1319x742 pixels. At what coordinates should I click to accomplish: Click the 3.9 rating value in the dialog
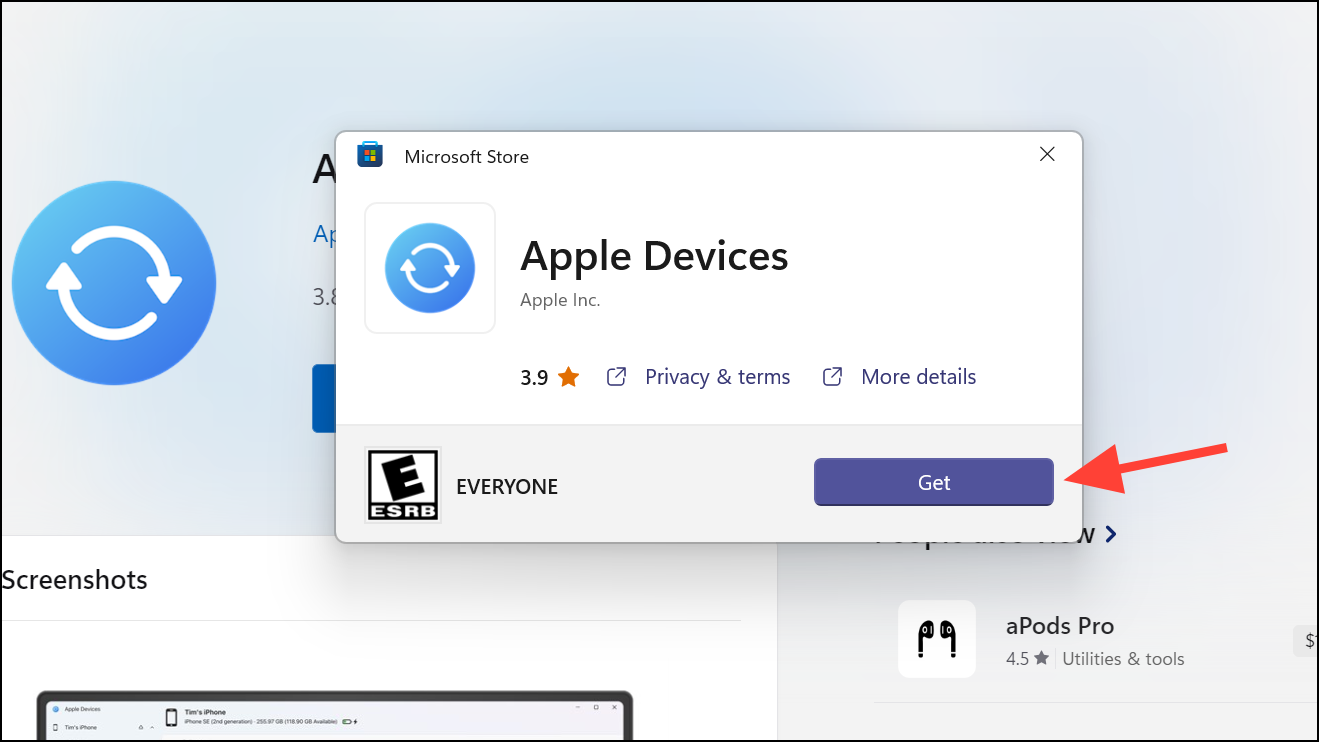[x=531, y=376]
